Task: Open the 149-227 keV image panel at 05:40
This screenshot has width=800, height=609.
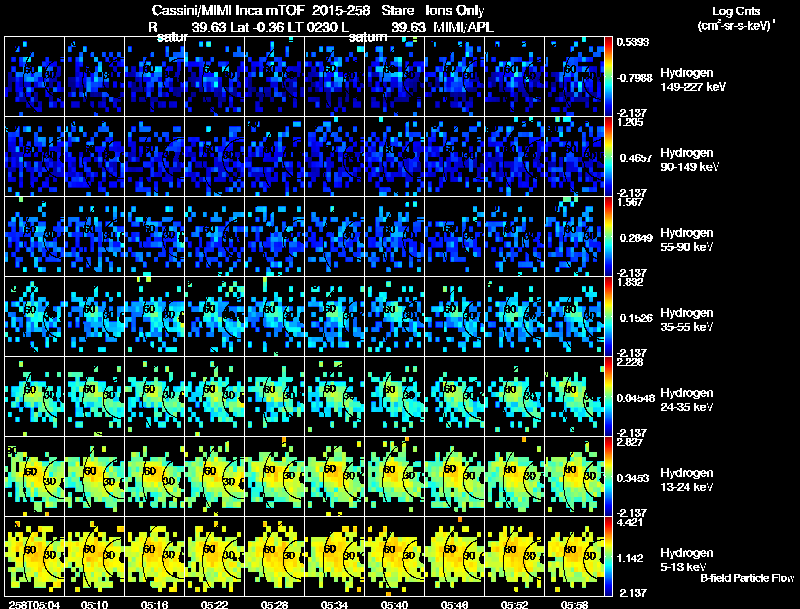Action: click(394, 76)
